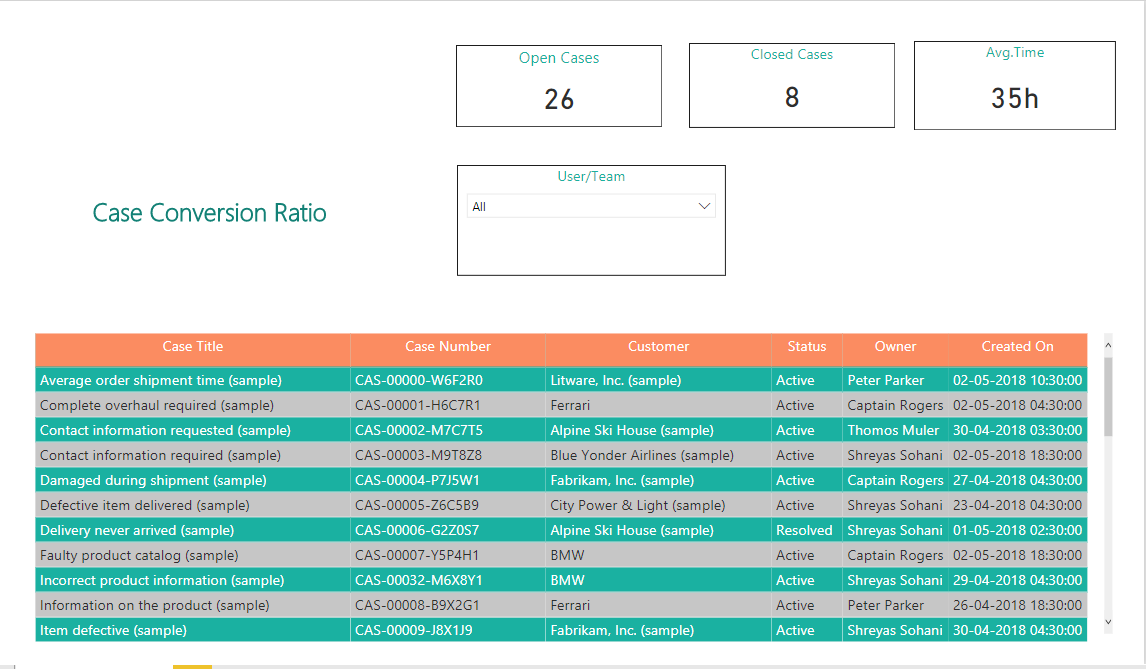Click owner 'Thomos Muler'
Viewport: 1146px width, 669px height.
[x=893, y=431]
